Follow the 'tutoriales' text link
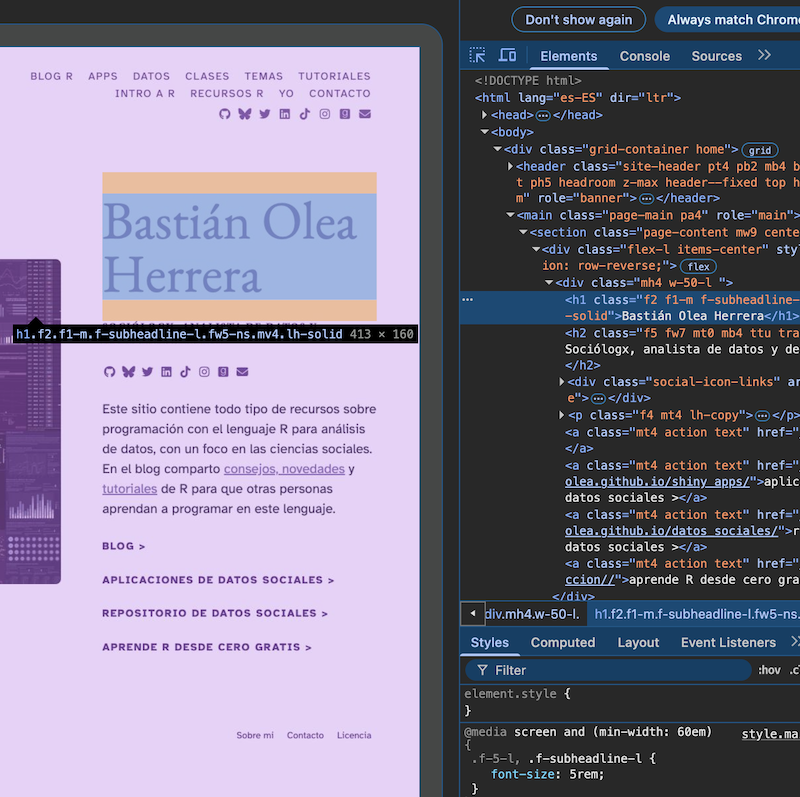 point(130,489)
